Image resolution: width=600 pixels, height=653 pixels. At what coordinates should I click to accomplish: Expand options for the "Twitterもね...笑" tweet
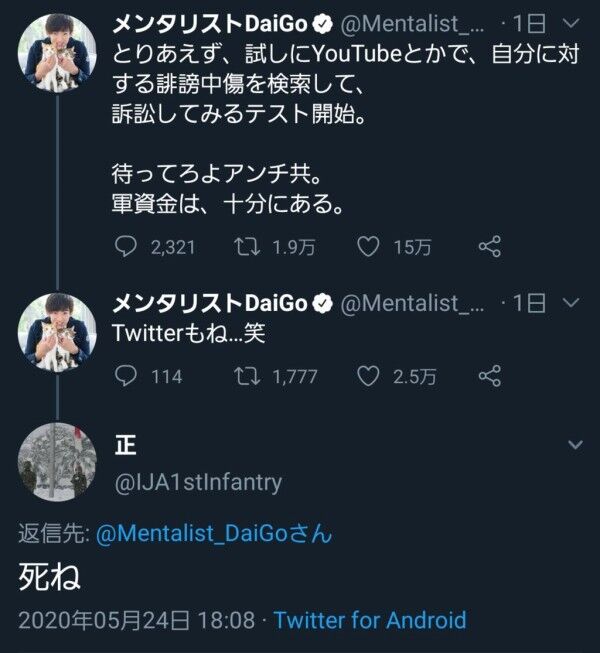[571, 302]
